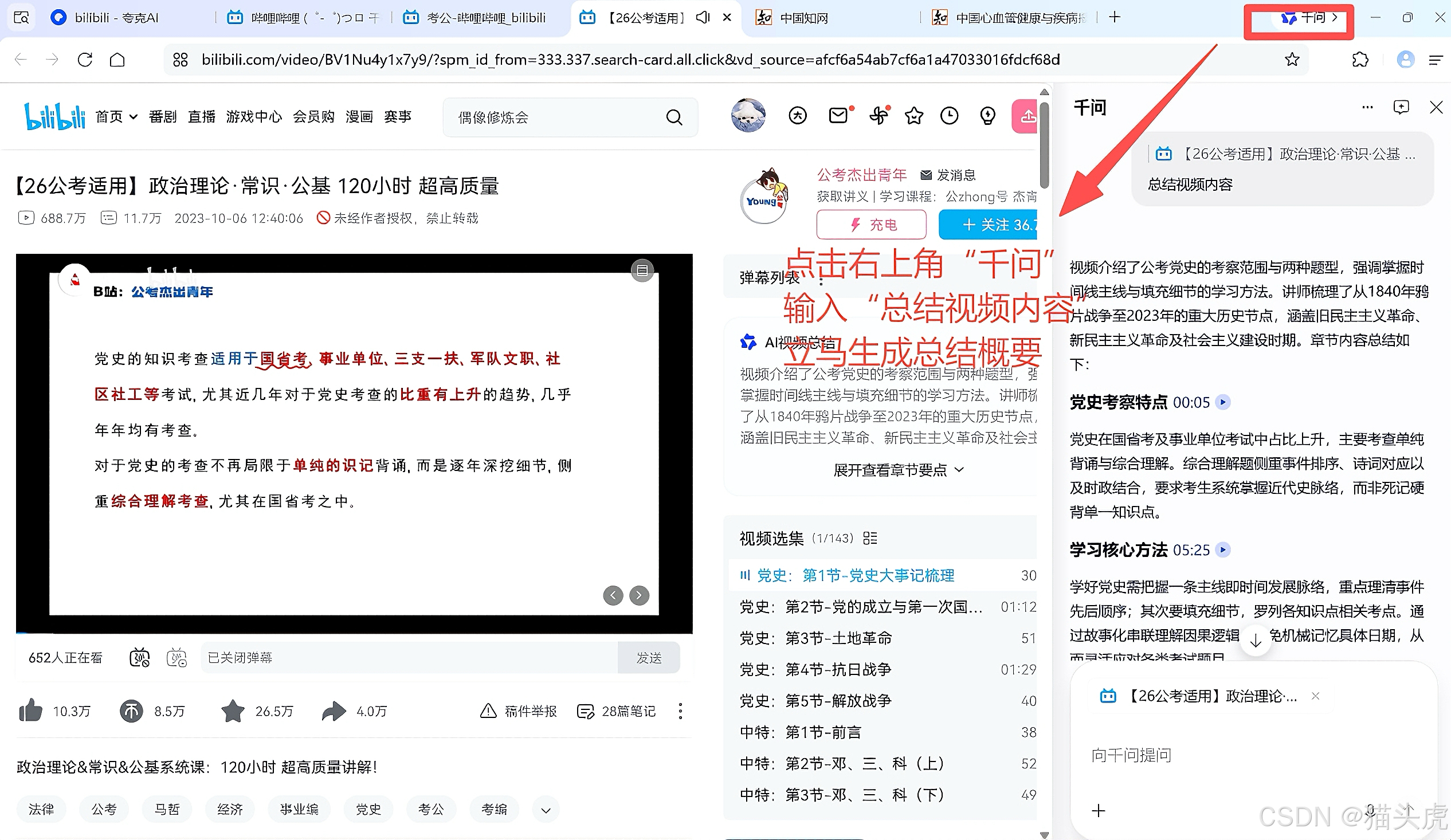Click the 充电 button
This screenshot has width=1451, height=840.
871,224
